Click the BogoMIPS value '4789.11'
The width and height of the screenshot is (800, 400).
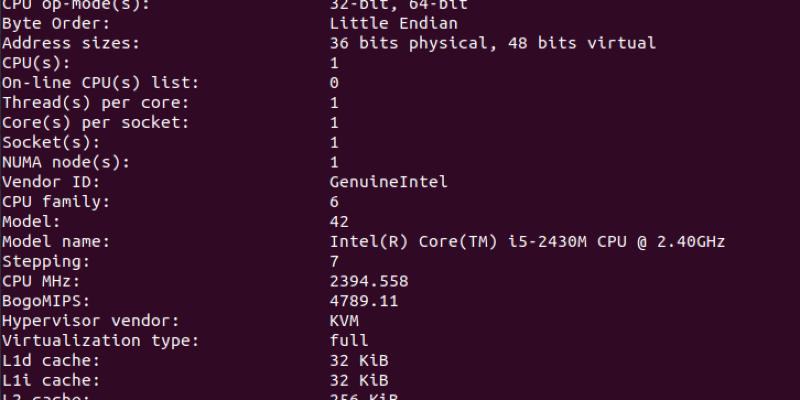tap(363, 301)
